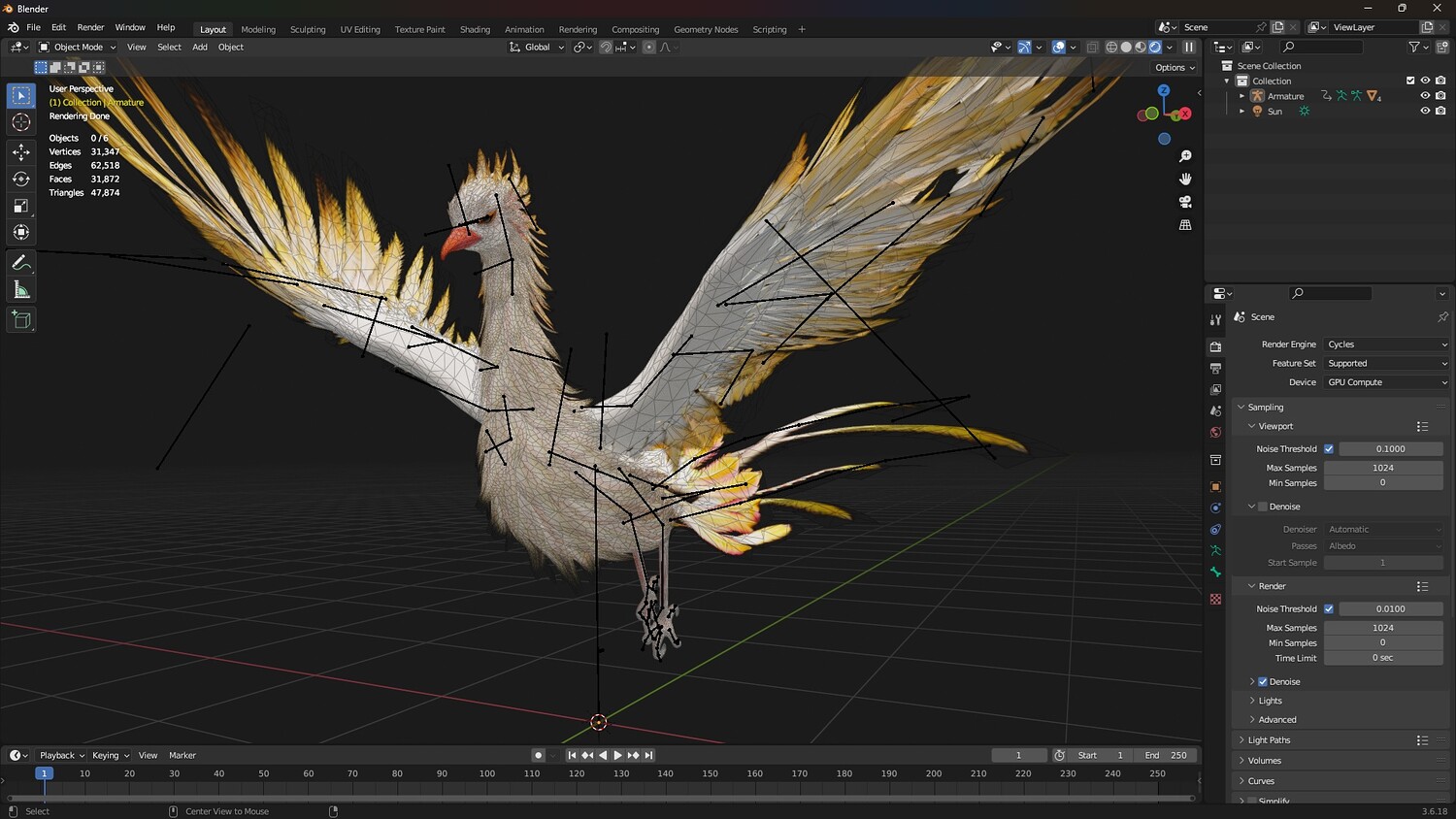Open the timeline Playback popover
Viewport: 1456px width, 819px height.
coord(61,755)
